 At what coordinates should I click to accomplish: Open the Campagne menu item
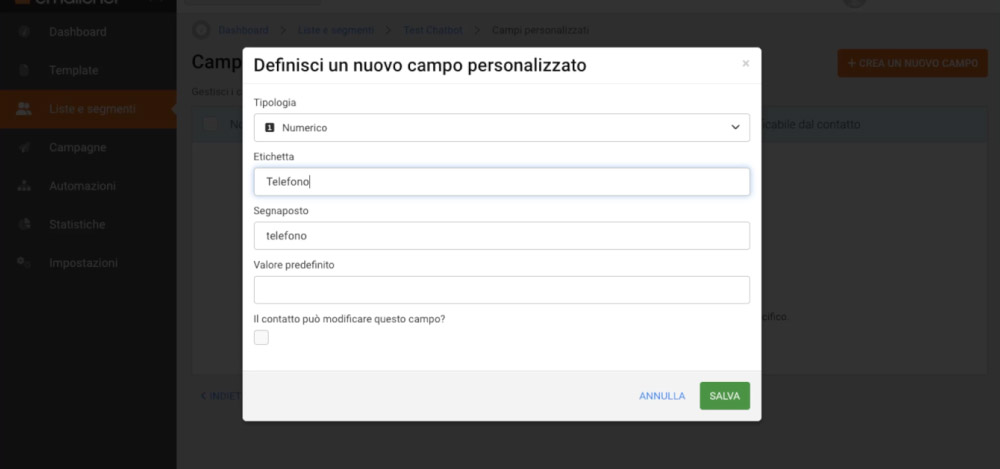point(77,147)
